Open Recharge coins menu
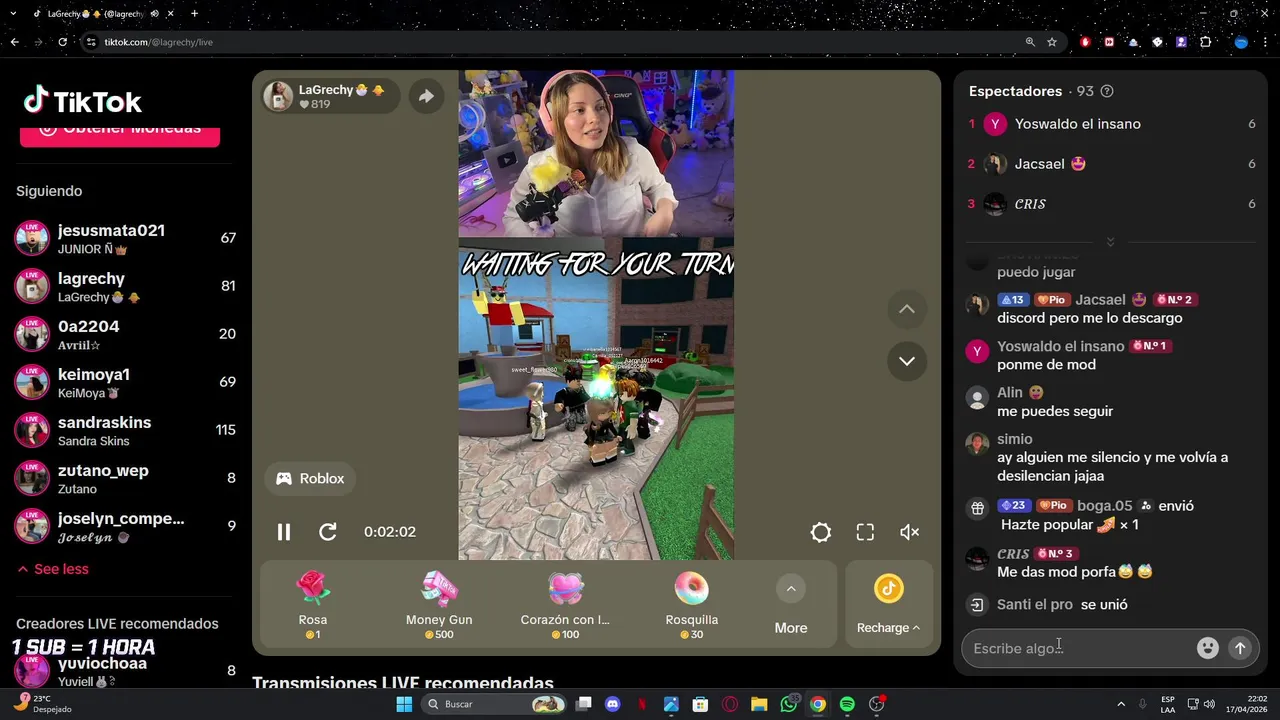The image size is (1280, 720). [889, 605]
